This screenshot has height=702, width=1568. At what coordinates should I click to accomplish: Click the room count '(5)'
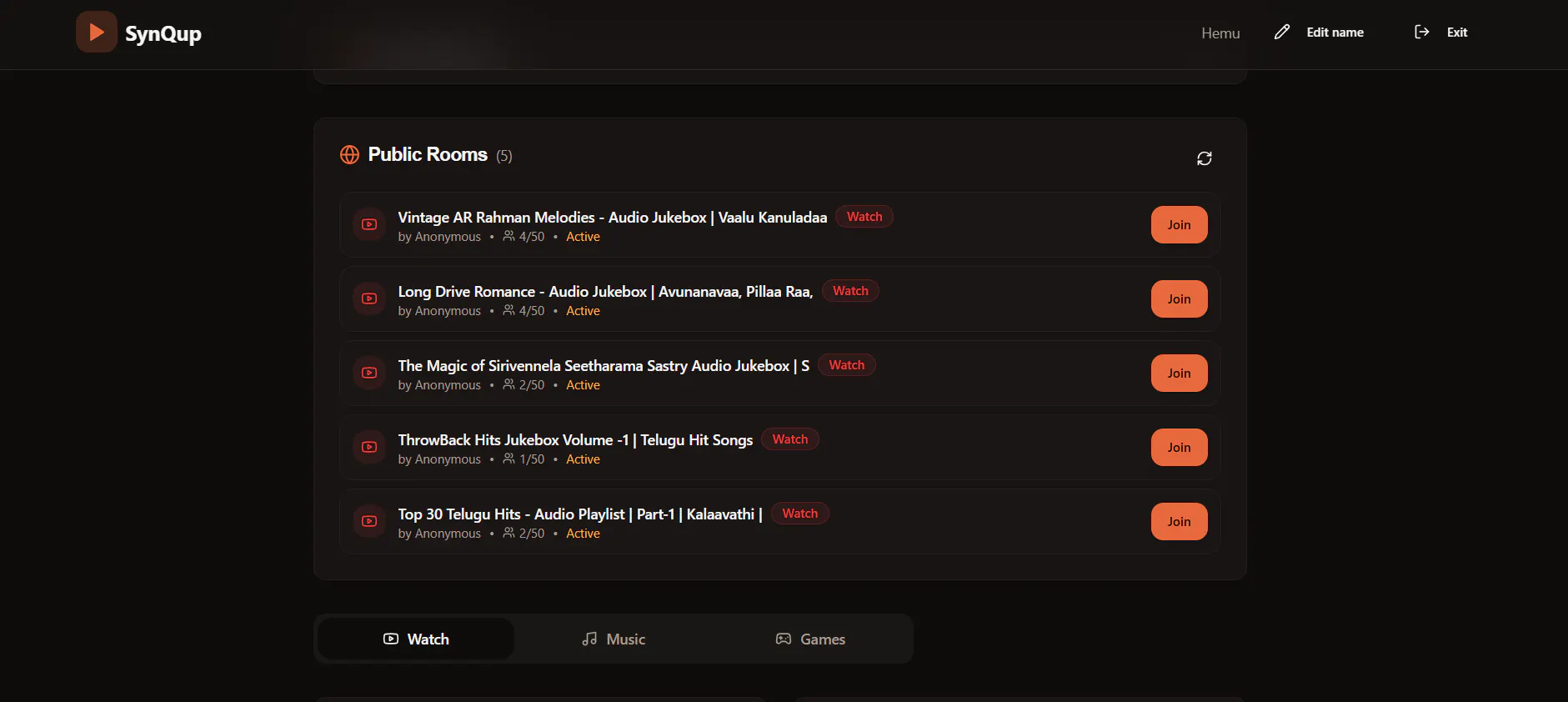[x=504, y=156]
